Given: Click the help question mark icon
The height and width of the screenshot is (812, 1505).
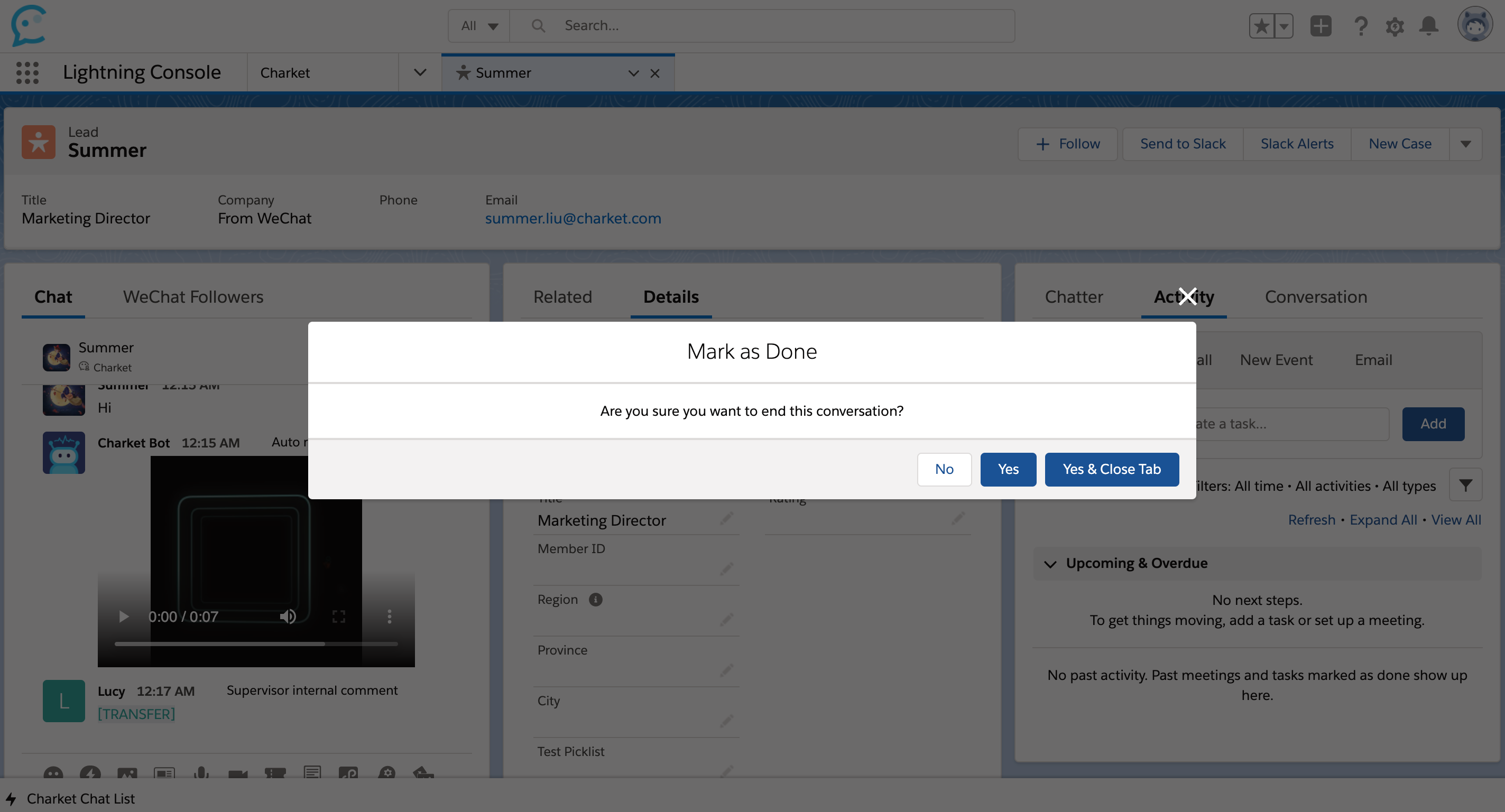Looking at the screenshot, I should tap(1361, 26).
